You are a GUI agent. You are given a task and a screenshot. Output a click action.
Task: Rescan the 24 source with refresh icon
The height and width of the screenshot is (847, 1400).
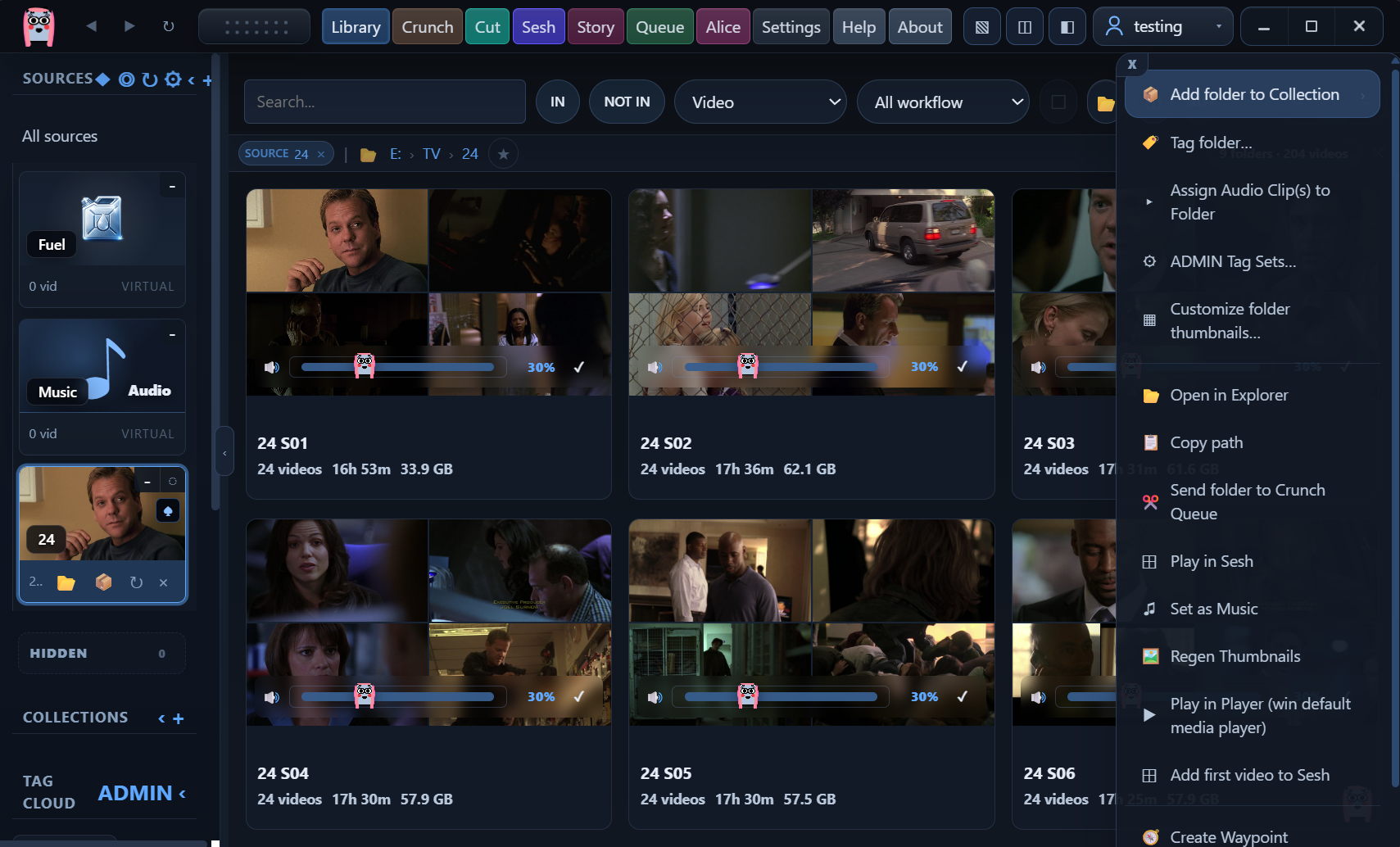click(136, 582)
